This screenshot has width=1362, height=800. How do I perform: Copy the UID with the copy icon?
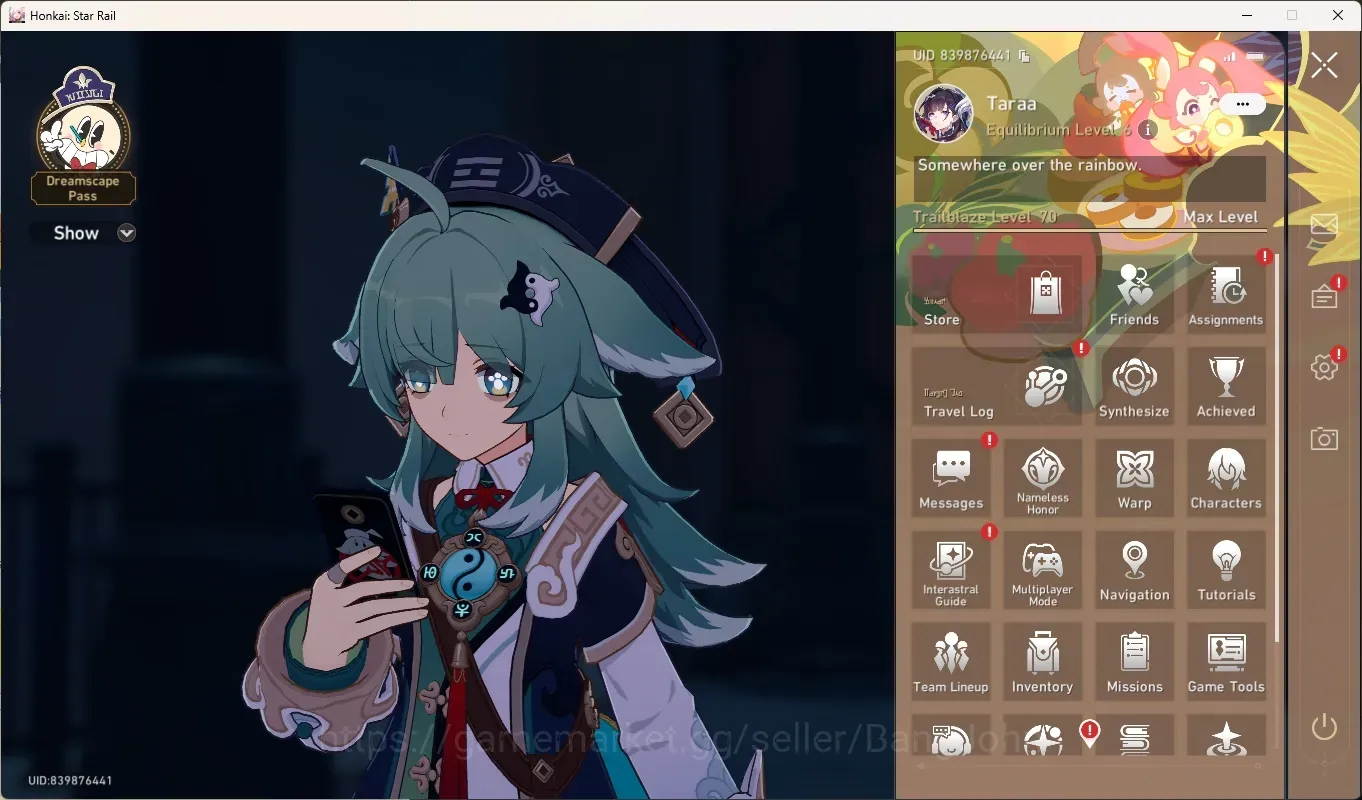1023,56
